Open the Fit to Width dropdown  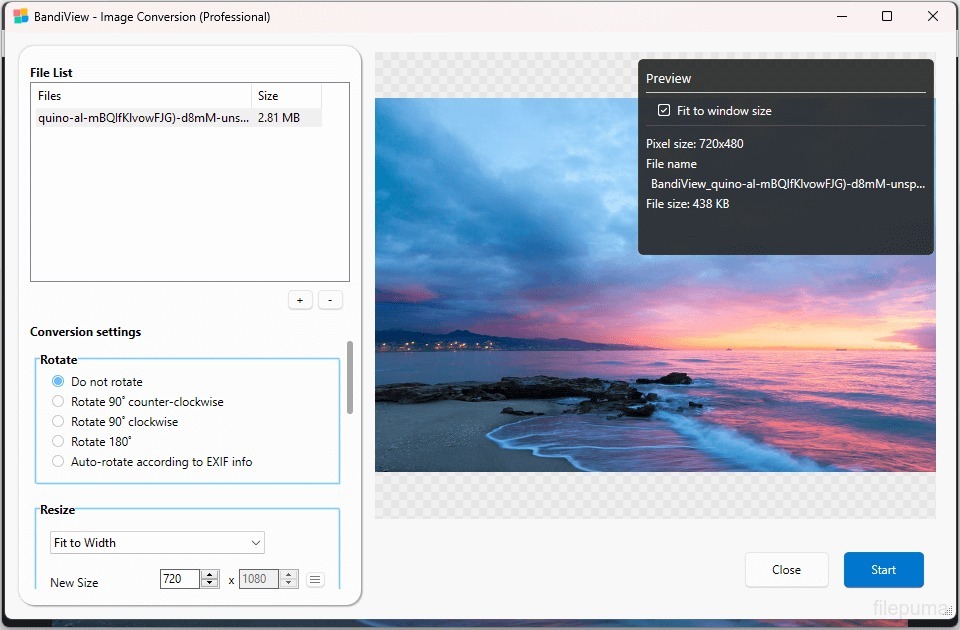click(x=157, y=543)
